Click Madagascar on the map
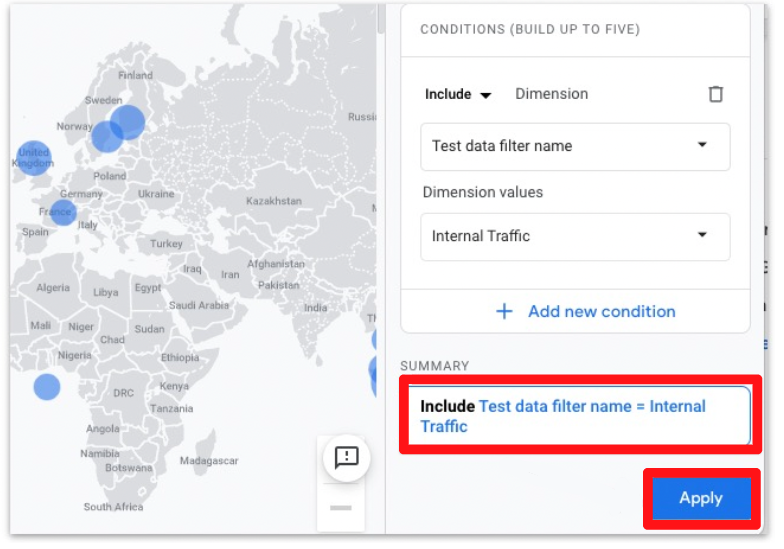The height and width of the screenshot is (549, 784). [x=210, y=461]
